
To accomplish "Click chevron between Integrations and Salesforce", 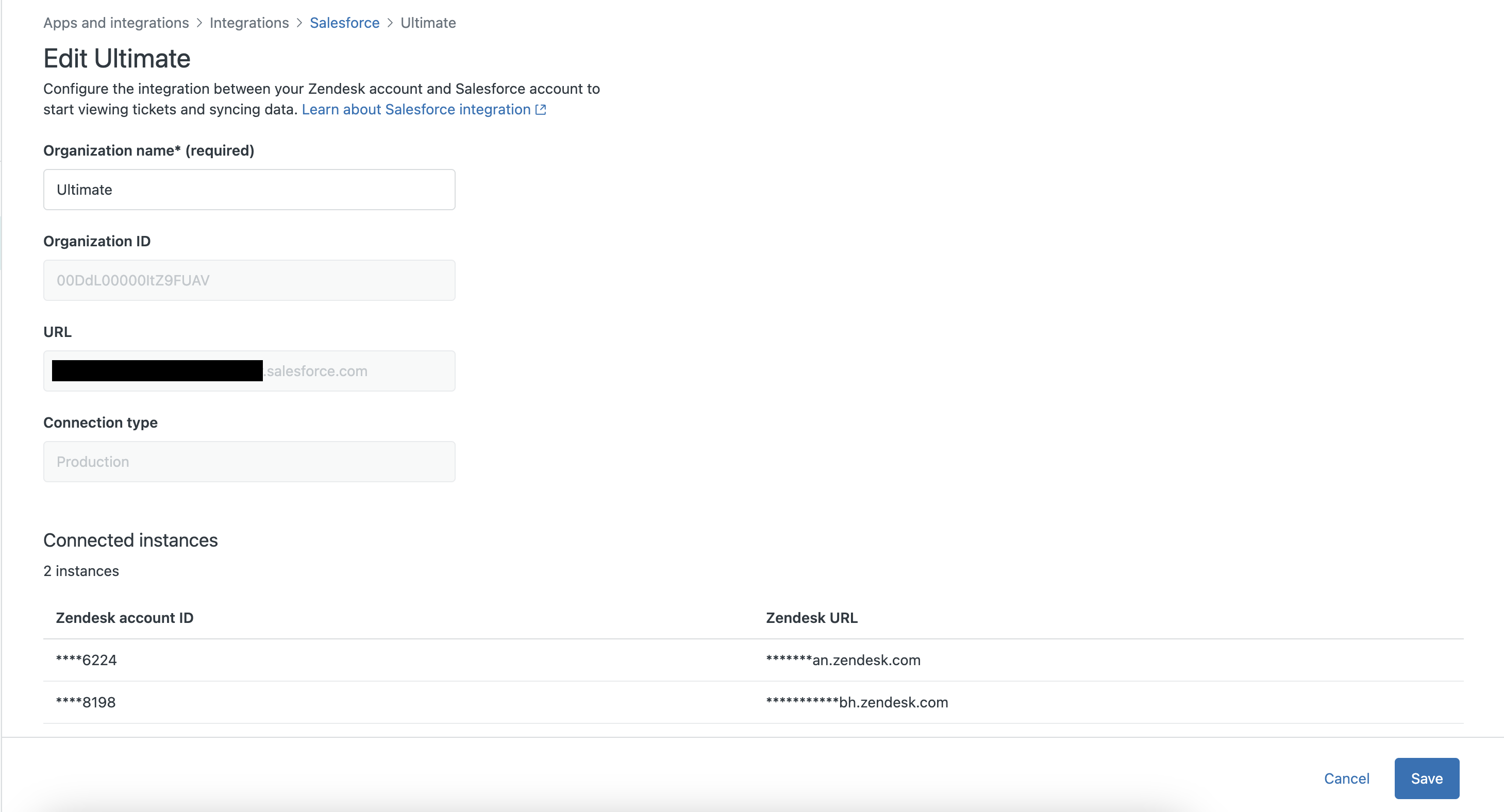I will pyautogui.click(x=299, y=23).
